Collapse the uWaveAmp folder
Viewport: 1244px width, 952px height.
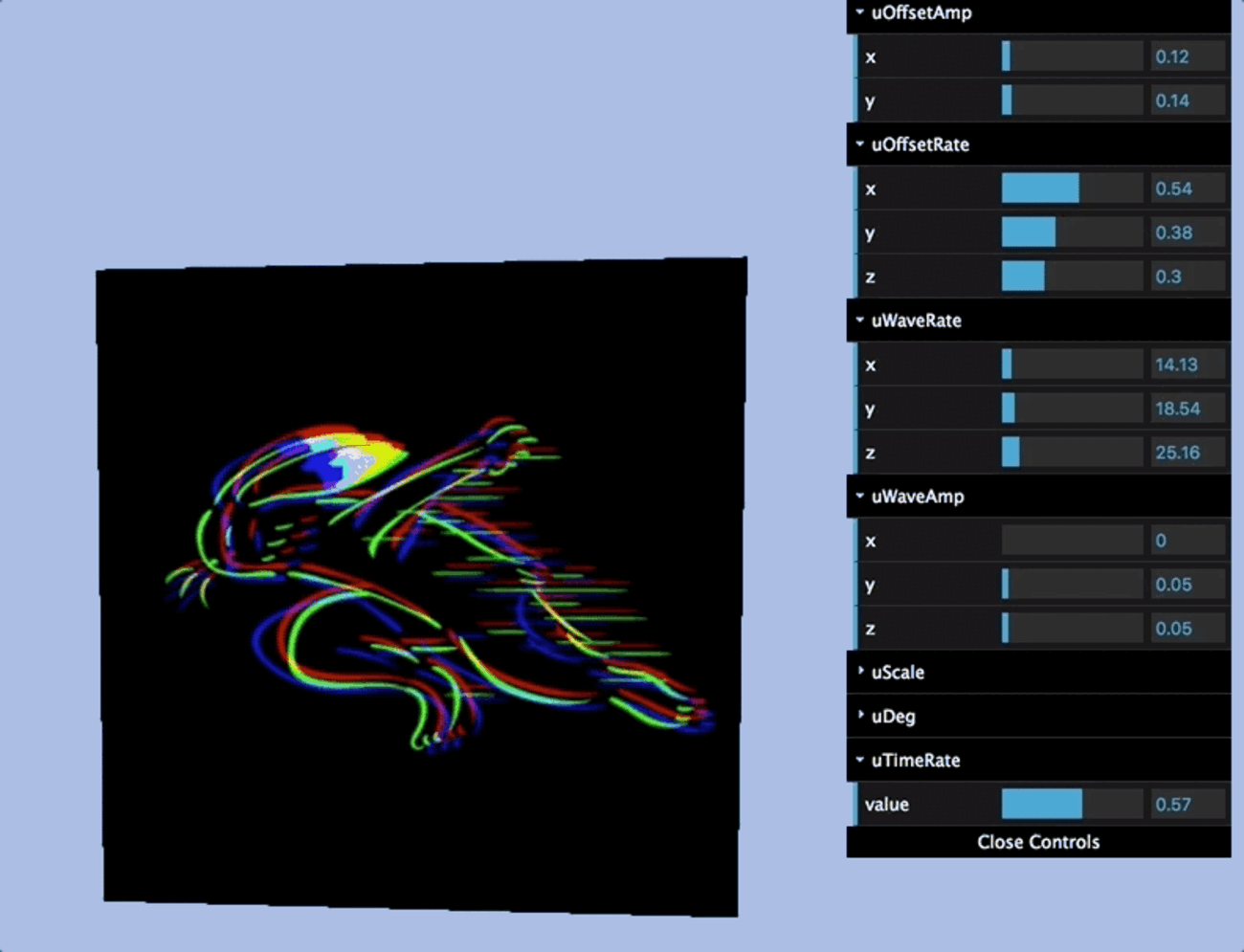click(x=917, y=497)
